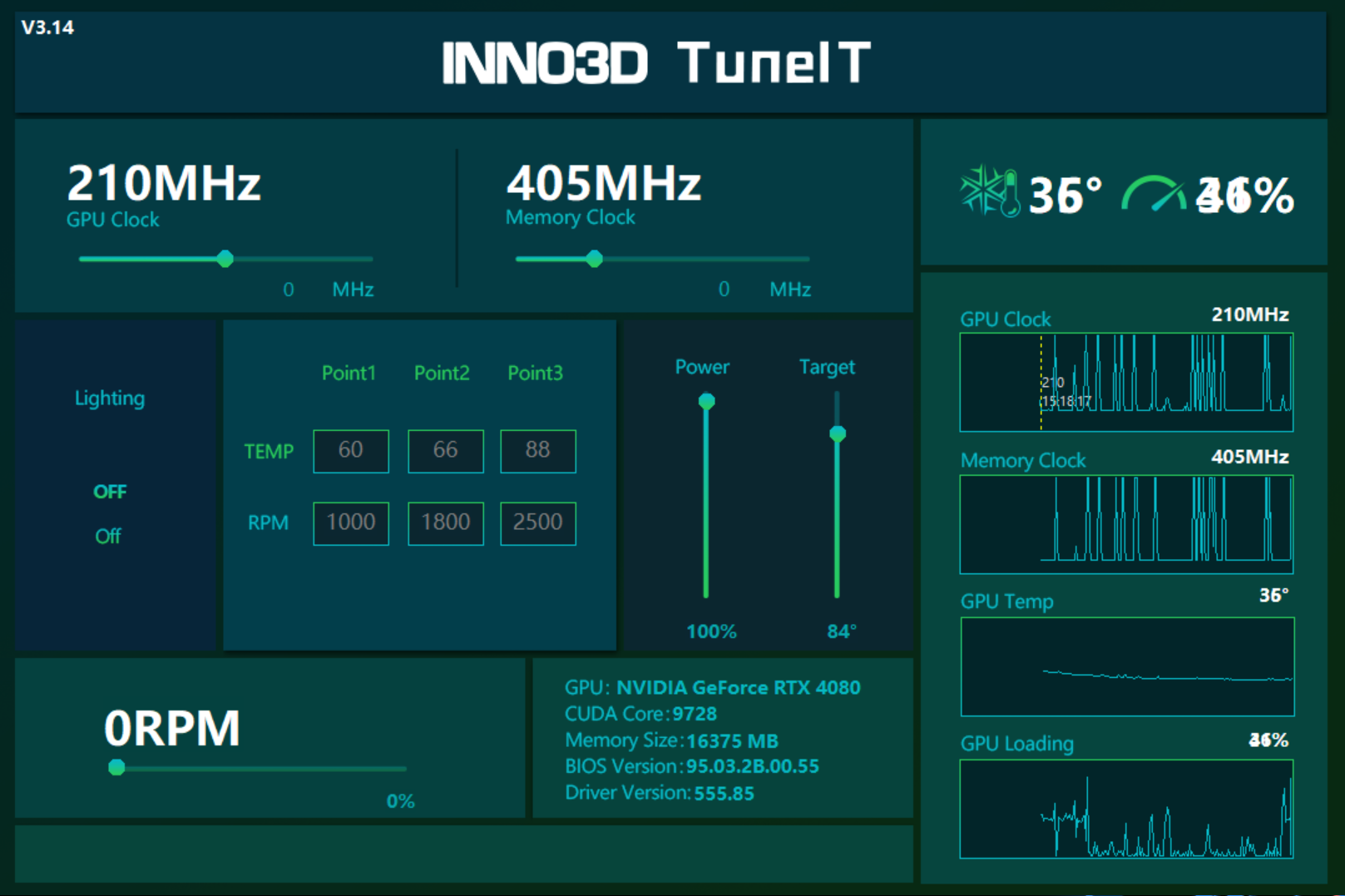Viewport: 1345px width, 896px height.
Task: Click the V3.14 version label
Action: click(47, 27)
